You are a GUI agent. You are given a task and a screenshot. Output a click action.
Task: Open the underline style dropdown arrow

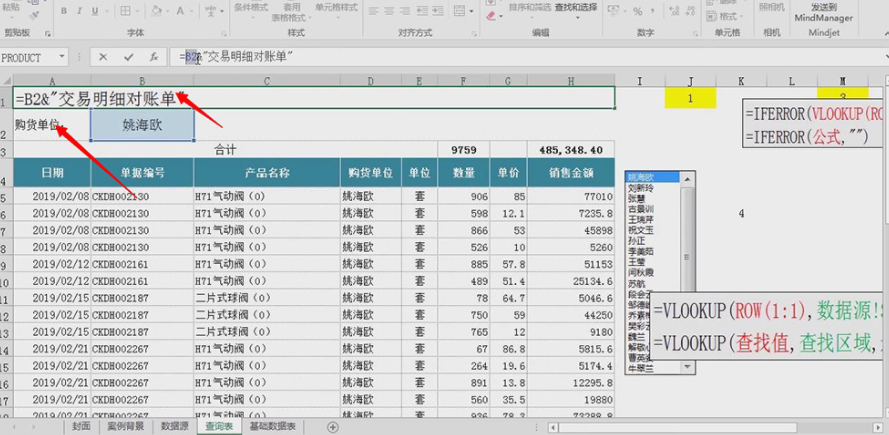tap(108, 11)
